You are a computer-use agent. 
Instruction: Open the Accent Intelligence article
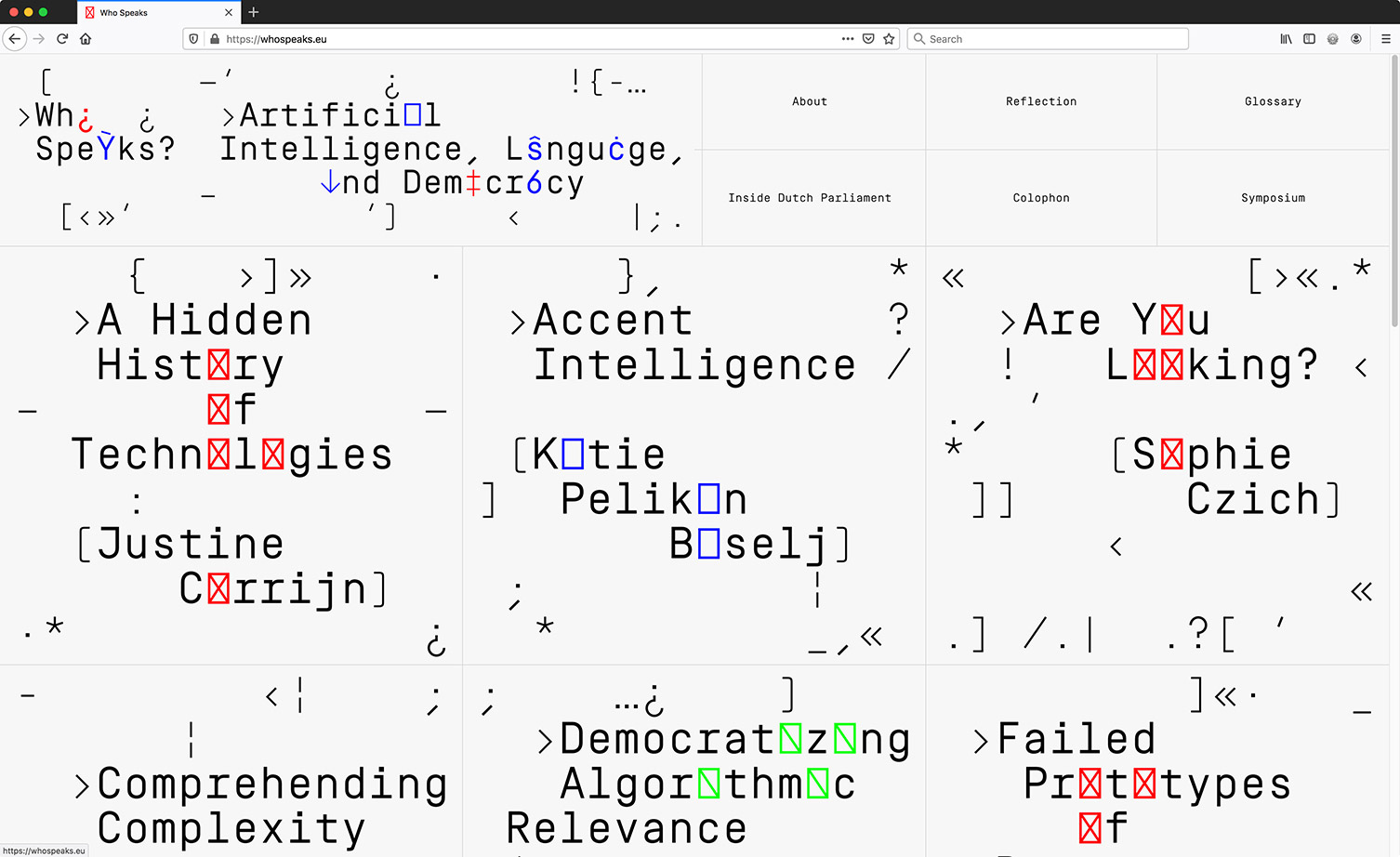pos(694,343)
